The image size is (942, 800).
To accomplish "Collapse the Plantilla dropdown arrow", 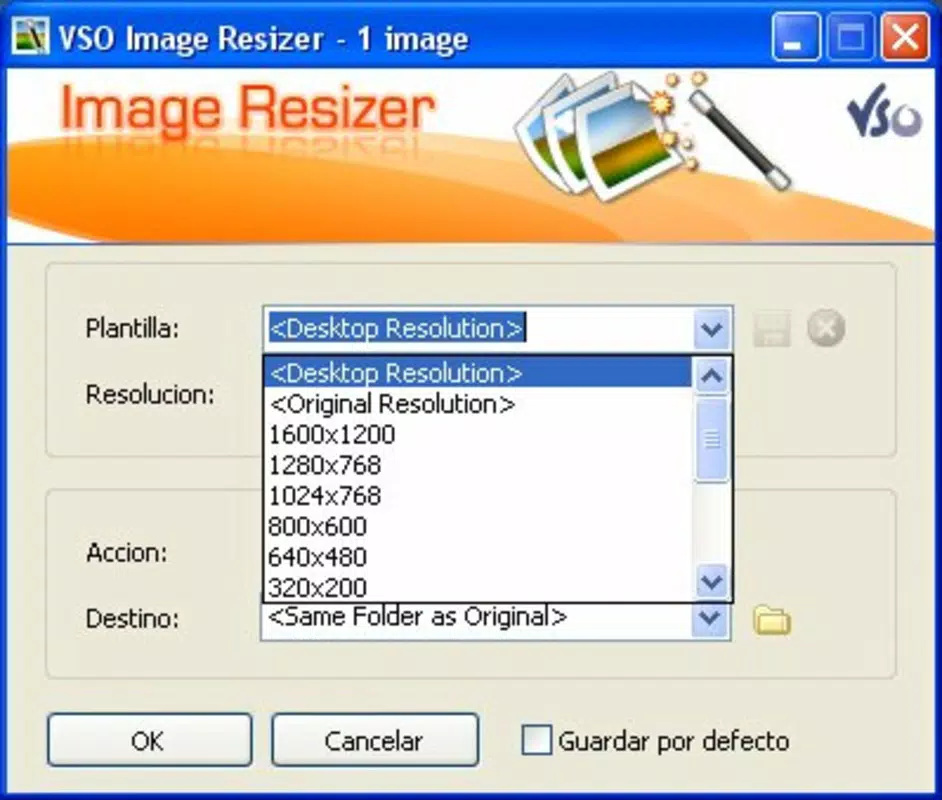I will point(712,329).
